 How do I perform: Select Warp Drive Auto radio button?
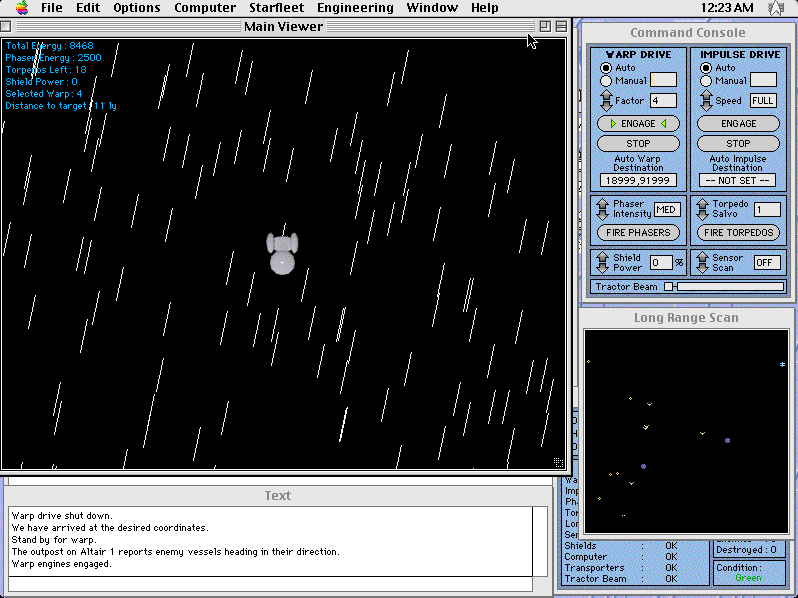[x=606, y=68]
